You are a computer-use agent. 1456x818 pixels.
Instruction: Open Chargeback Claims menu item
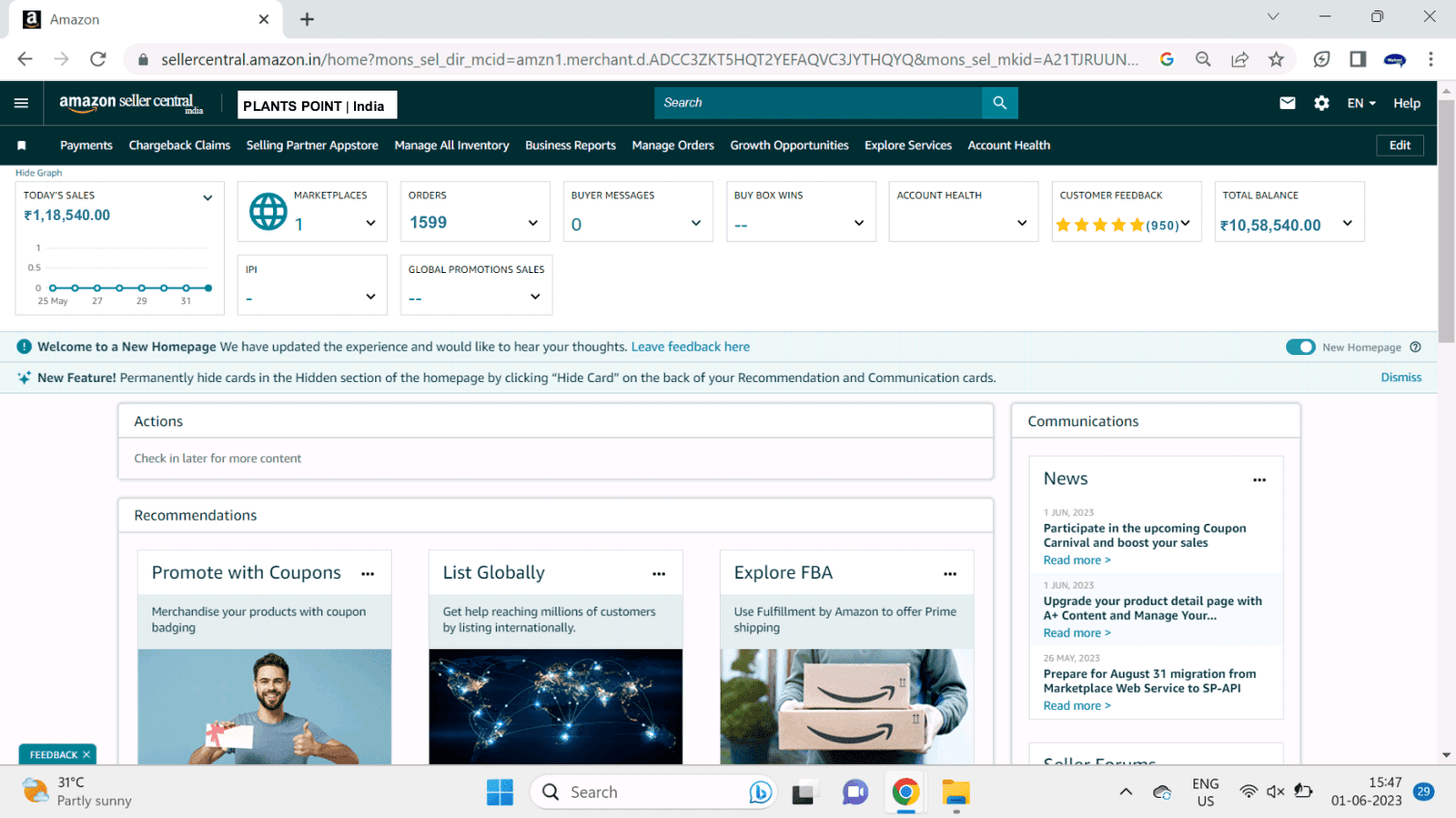(x=179, y=146)
